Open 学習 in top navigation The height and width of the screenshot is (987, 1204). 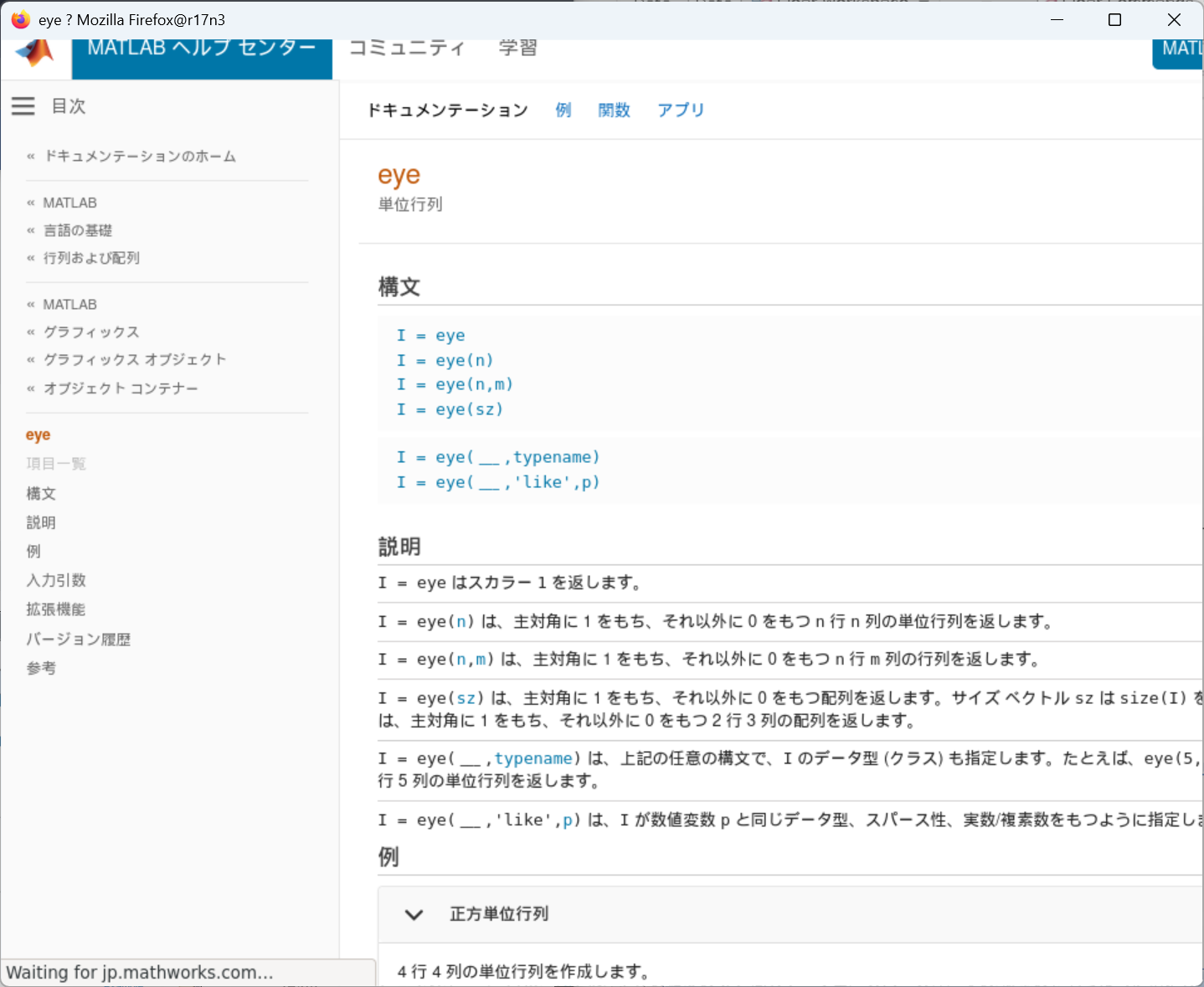coord(517,49)
